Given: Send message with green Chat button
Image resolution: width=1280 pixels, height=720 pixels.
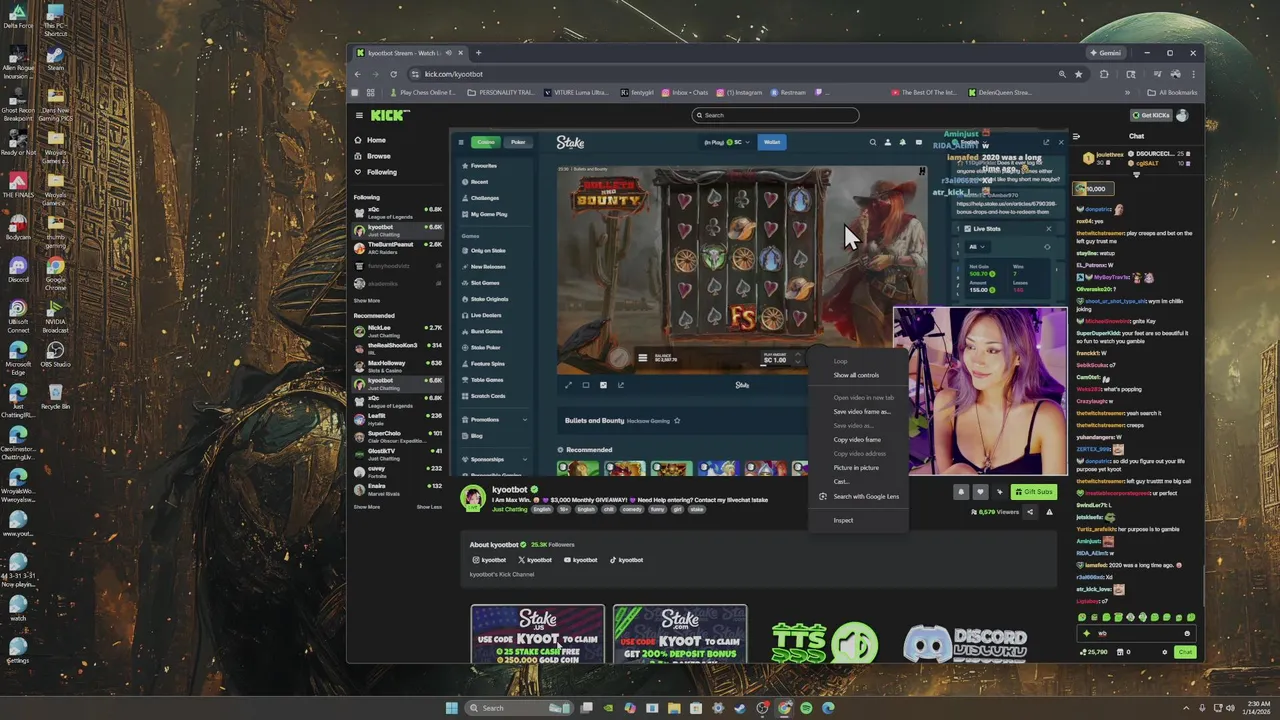Looking at the screenshot, I should [x=1185, y=652].
